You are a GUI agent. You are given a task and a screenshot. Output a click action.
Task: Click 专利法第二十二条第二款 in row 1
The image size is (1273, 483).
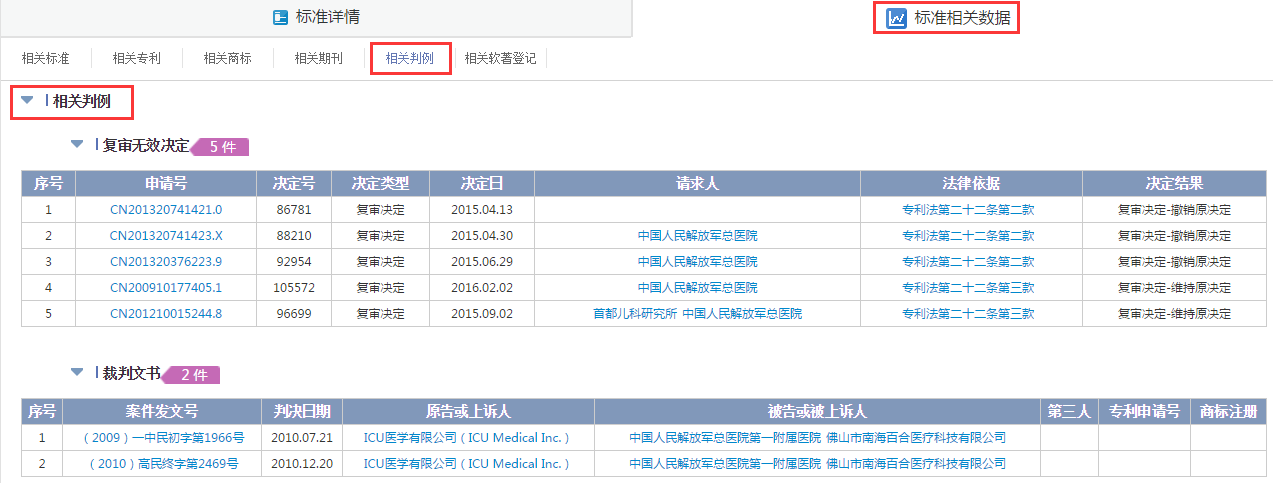(x=967, y=210)
